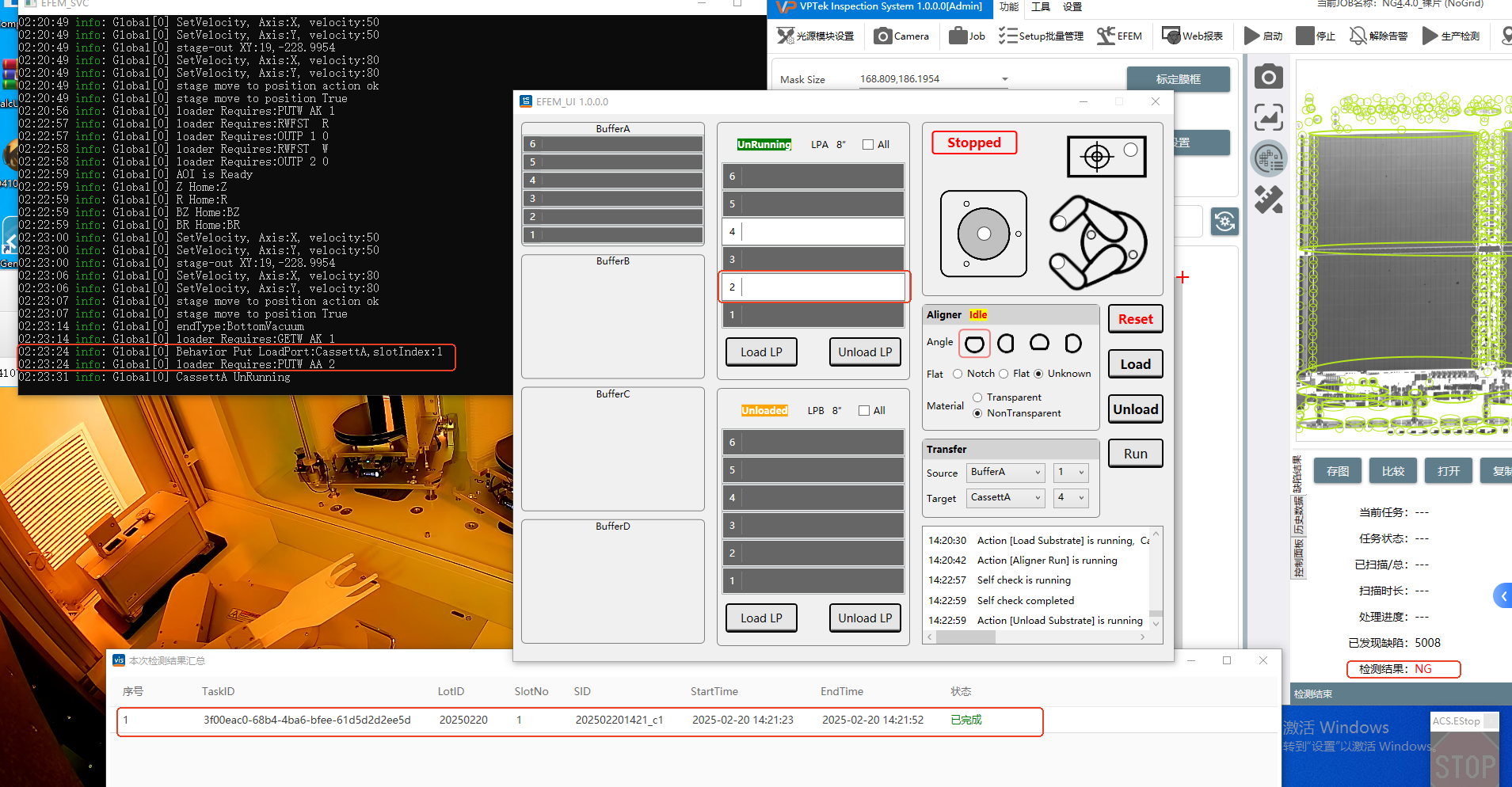Click the 比较 compare button
The image size is (1512, 787).
coord(1393,471)
